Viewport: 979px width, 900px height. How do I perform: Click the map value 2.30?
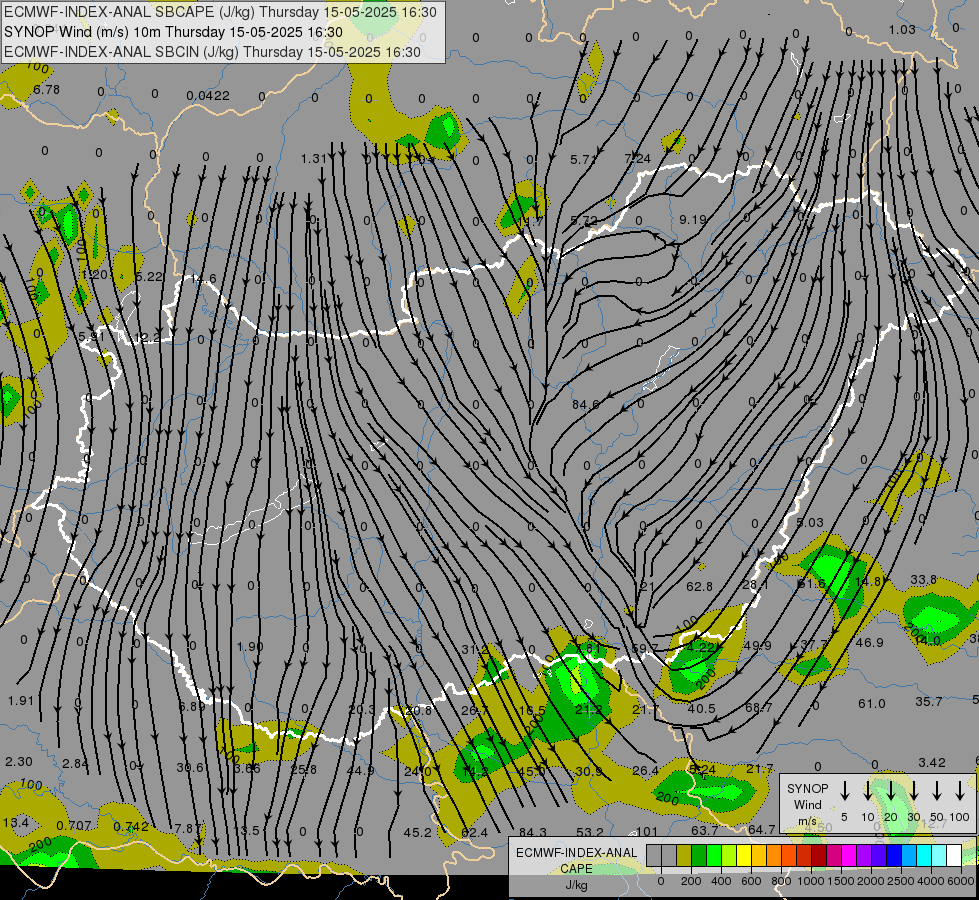19,761
